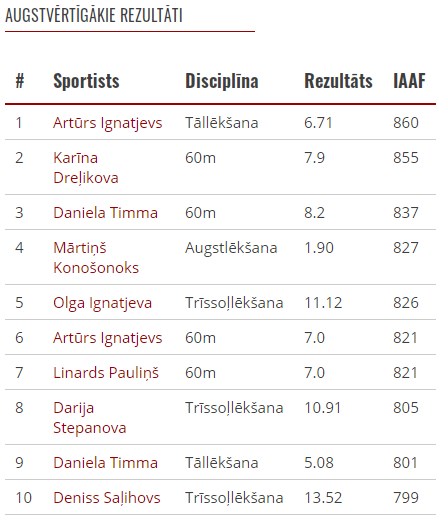Open Darija Stepanova athlete profile
Screen dimensions: 448x524
tap(90, 418)
